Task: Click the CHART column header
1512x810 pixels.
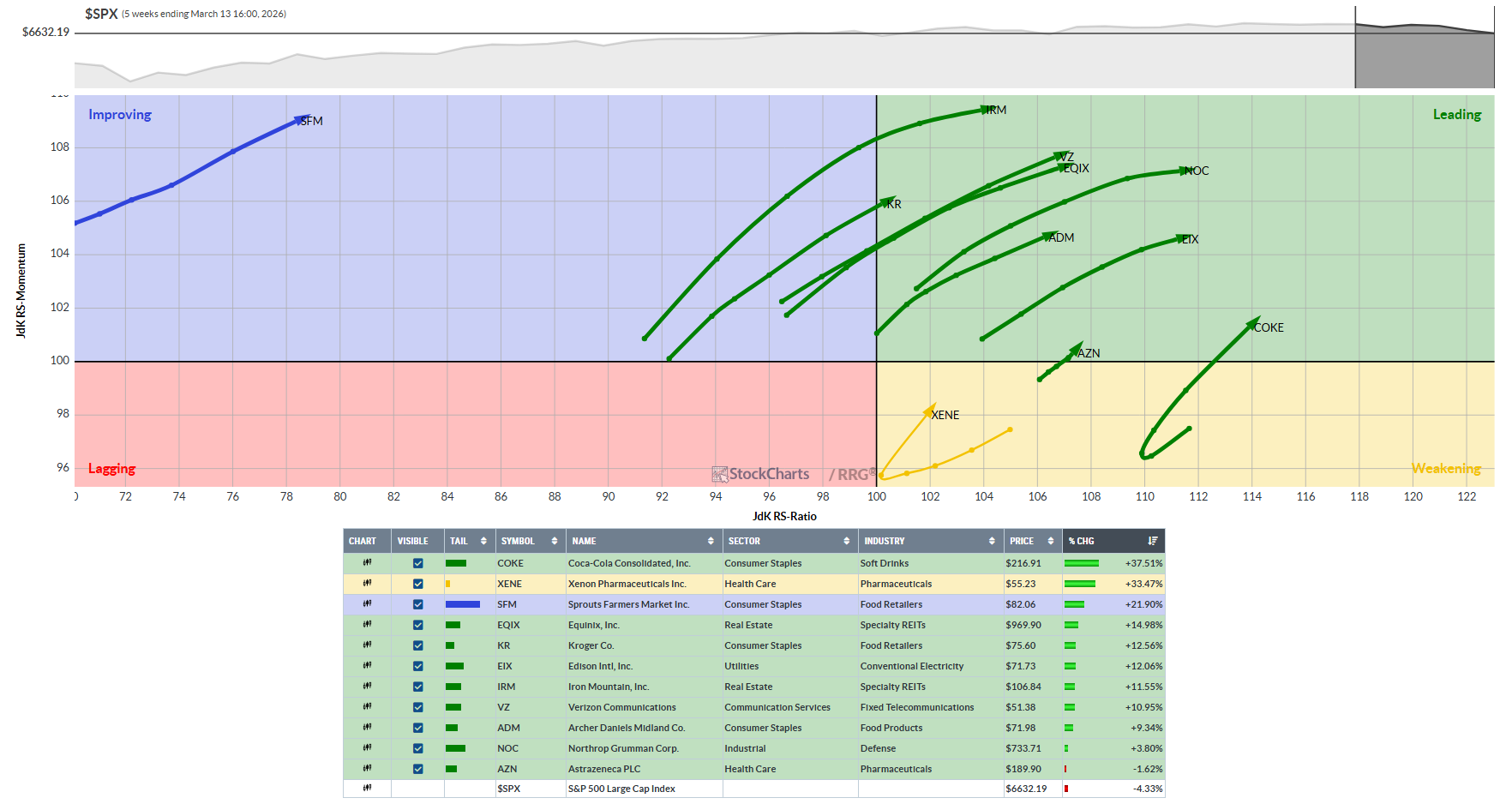Action: click(x=367, y=541)
